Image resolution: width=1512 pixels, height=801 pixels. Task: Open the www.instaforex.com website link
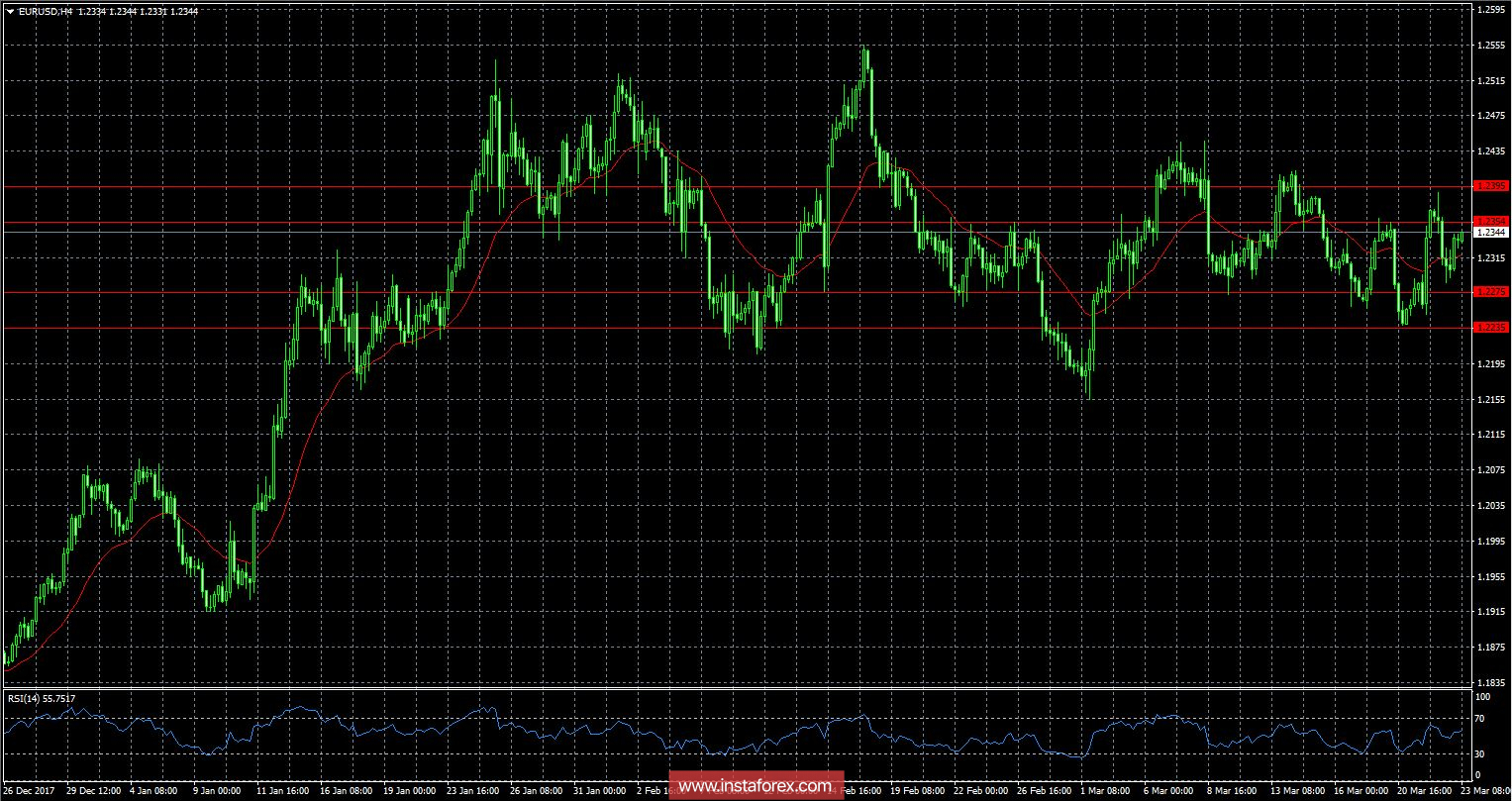tap(756, 785)
